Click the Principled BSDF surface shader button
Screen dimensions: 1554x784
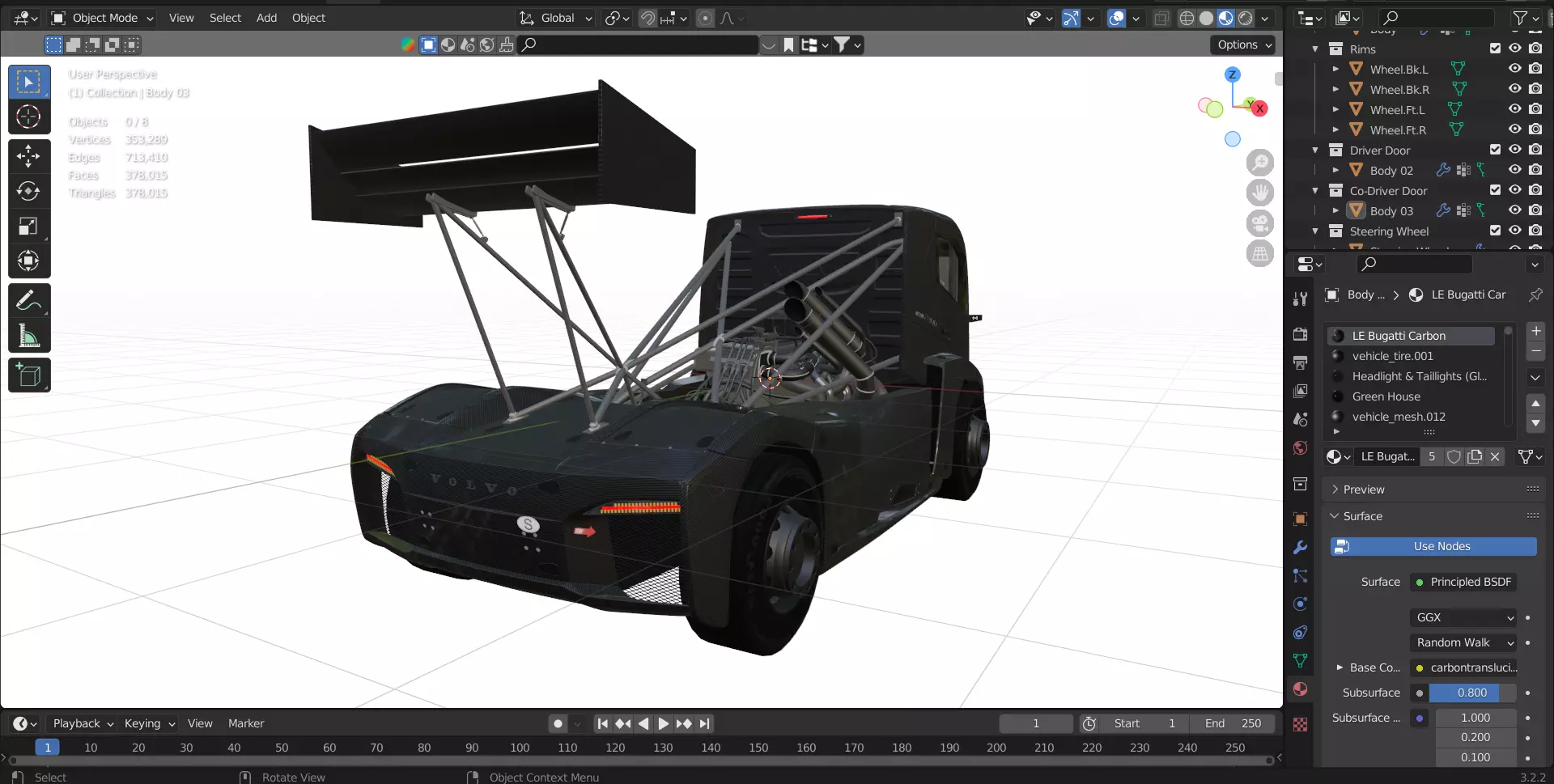tap(1463, 582)
